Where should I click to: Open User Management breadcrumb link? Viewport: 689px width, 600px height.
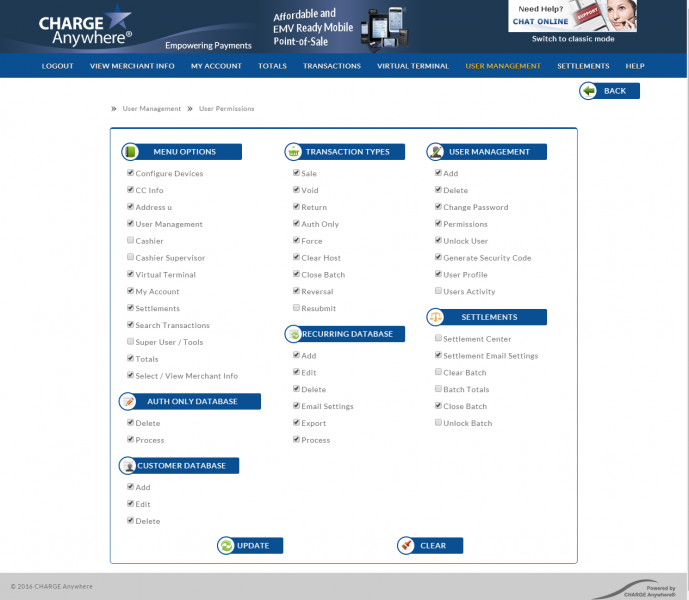click(x=152, y=109)
